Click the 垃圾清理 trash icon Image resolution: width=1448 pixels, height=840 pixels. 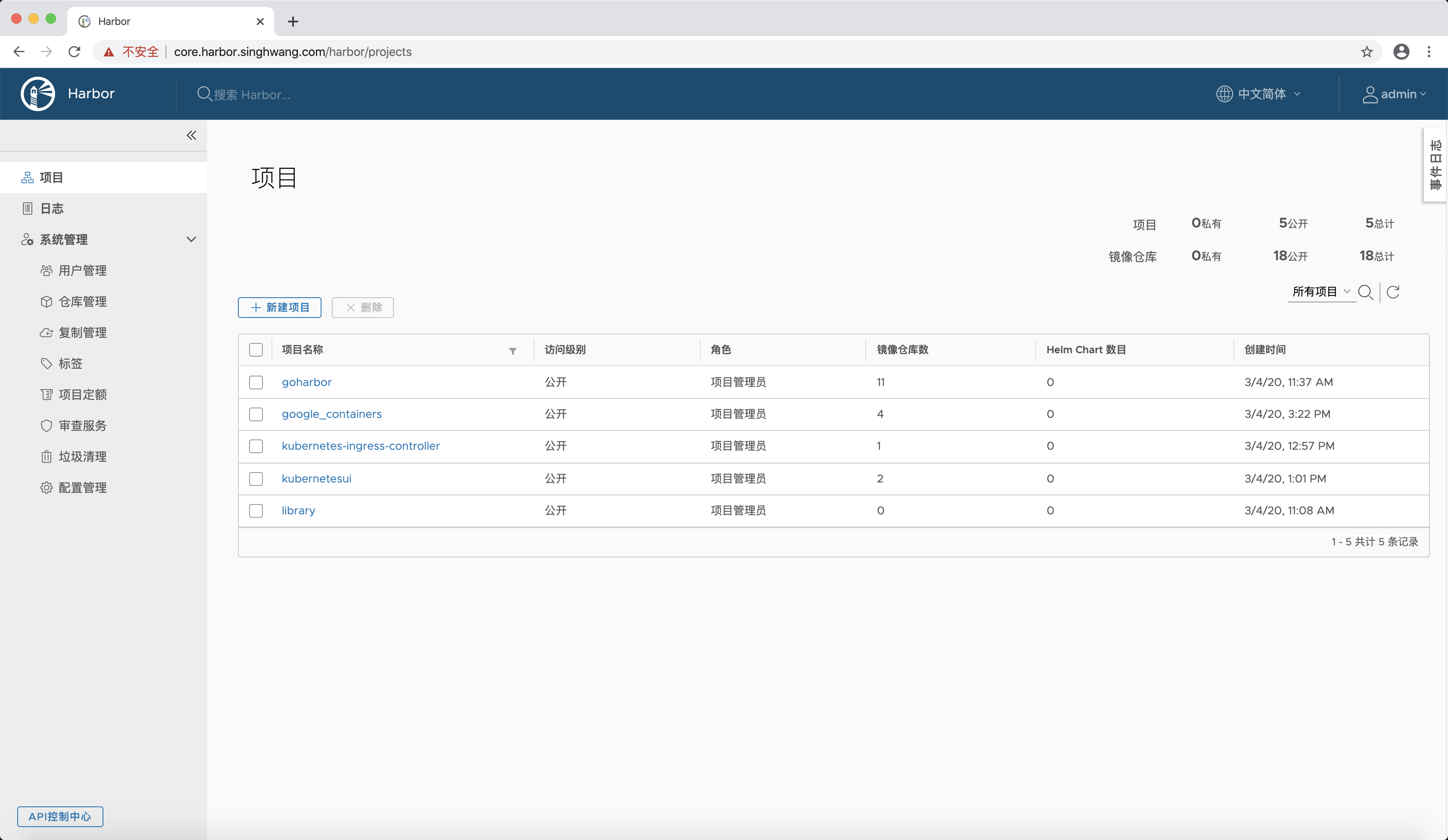tap(47, 457)
